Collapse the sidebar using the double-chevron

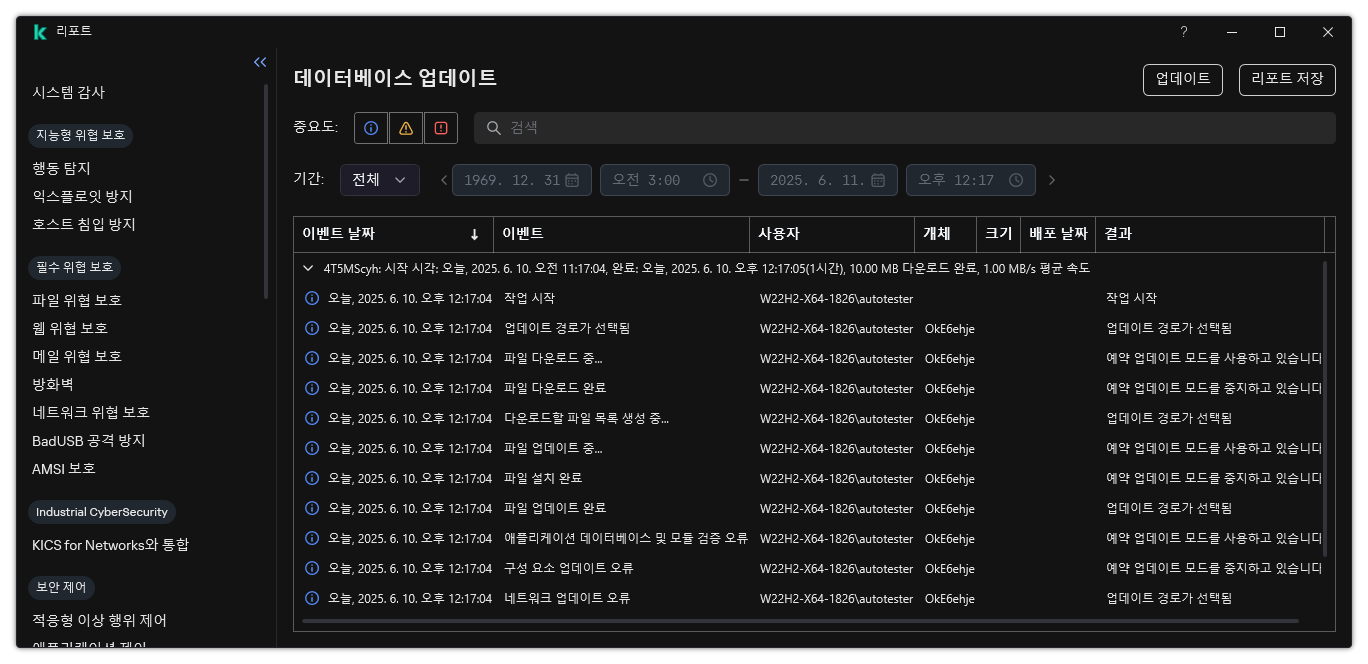coord(260,61)
